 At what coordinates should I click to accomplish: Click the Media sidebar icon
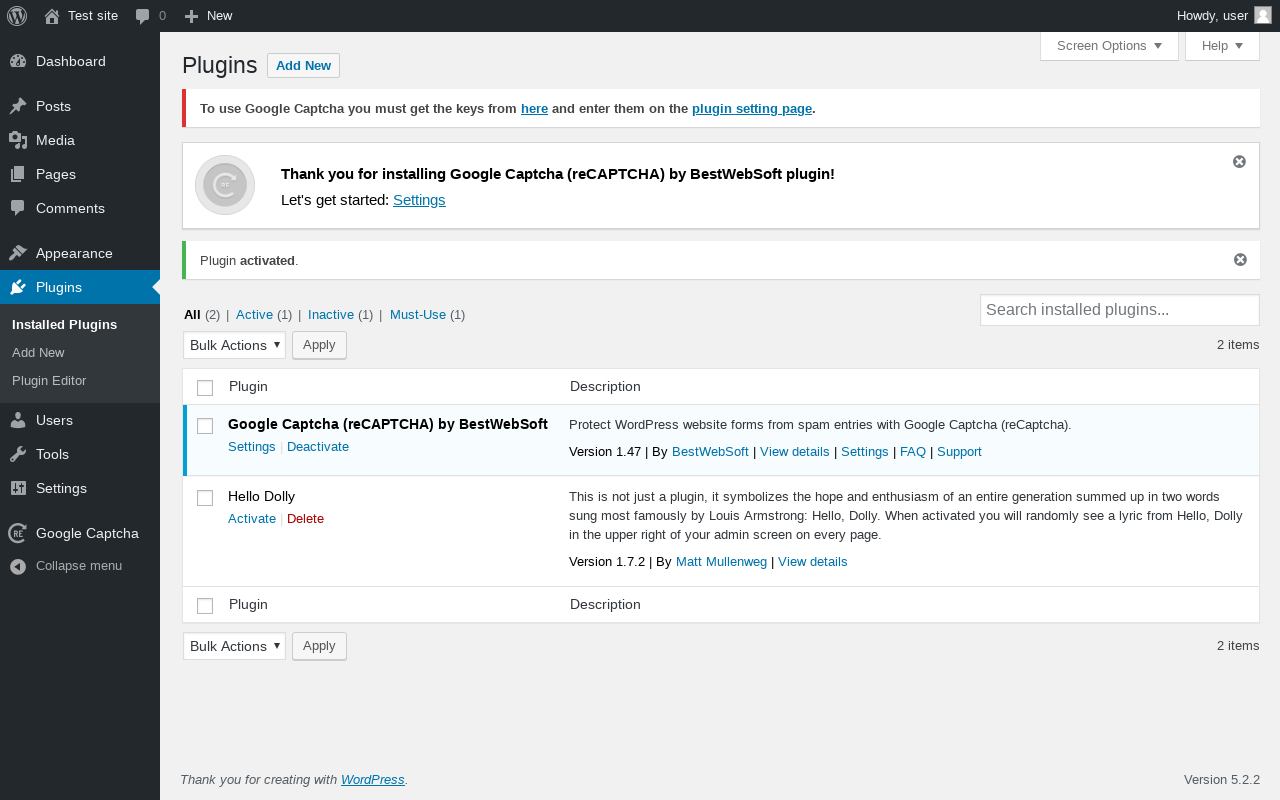point(18,140)
